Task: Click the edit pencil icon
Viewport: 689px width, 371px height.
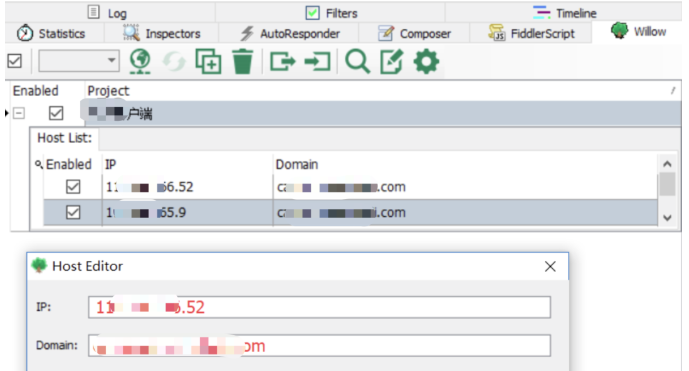Action: tap(392, 61)
